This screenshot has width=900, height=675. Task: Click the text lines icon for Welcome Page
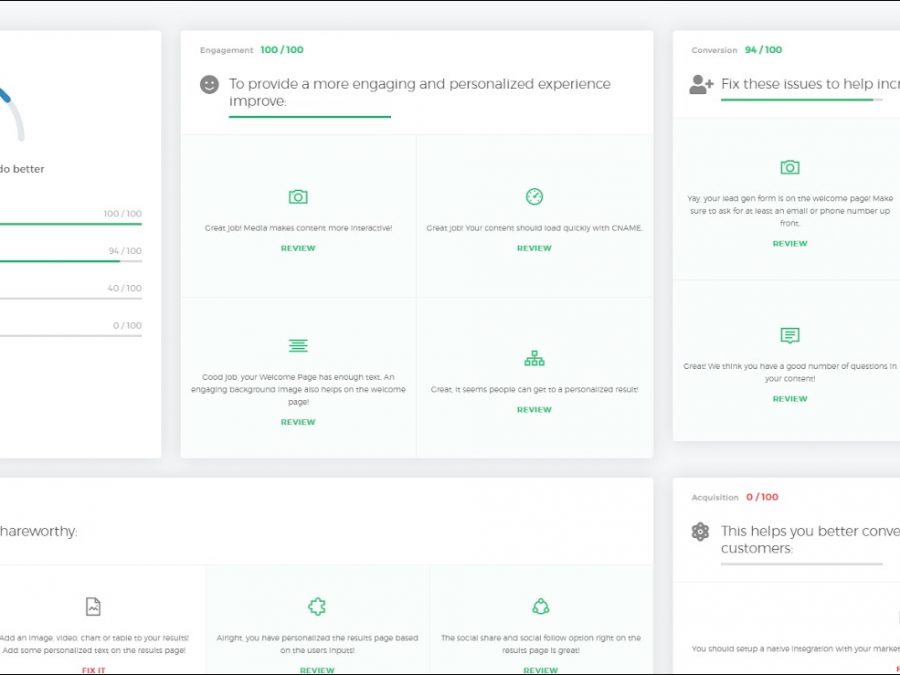coord(298,346)
